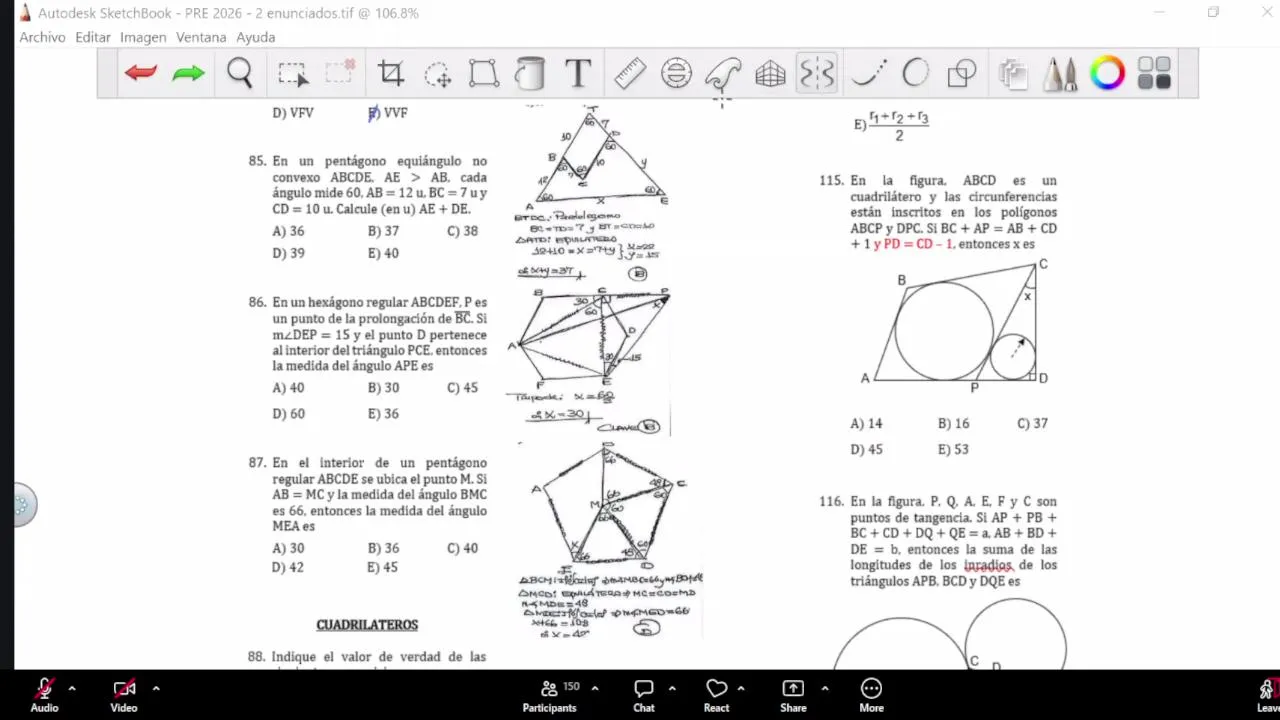The image size is (1280, 720).
Task: Expand the arrow next to Share
Action: click(825, 688)
